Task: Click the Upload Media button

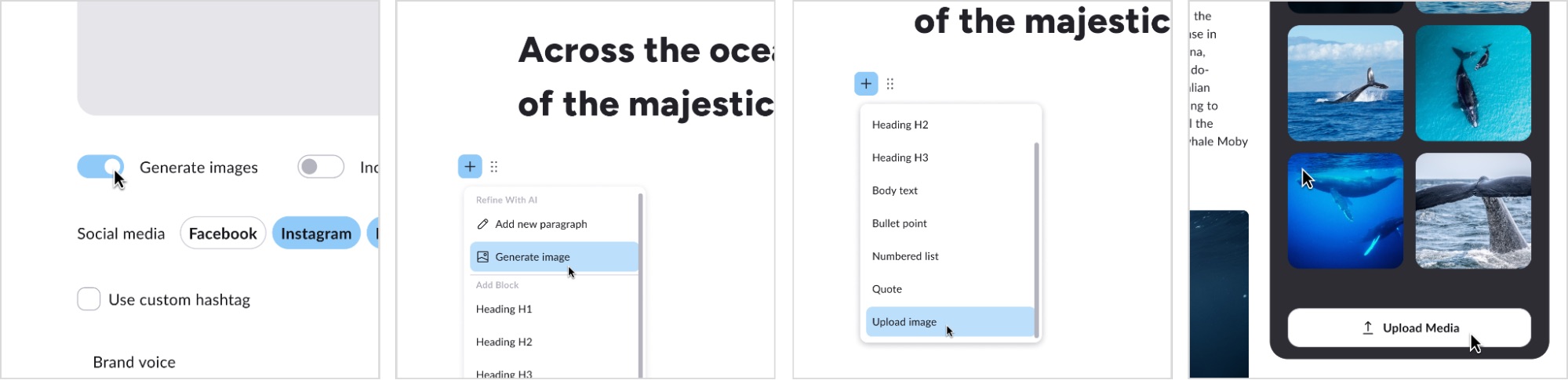Action: [1408, 328]
